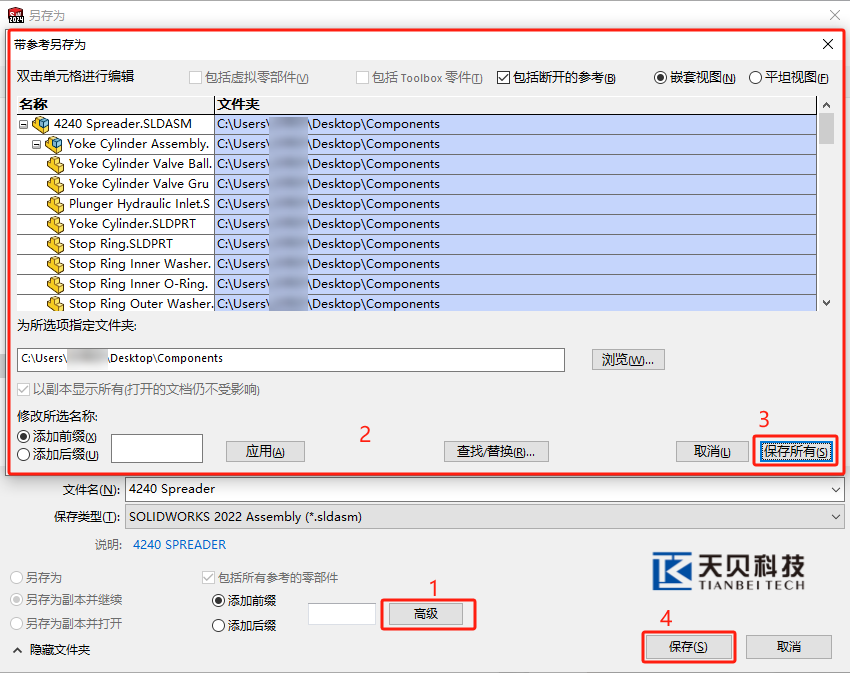The height and width of the screenshot is (673, 850).
Task: Click the 名称 column header
Action: pyautogui.click(x=115, y=104)
